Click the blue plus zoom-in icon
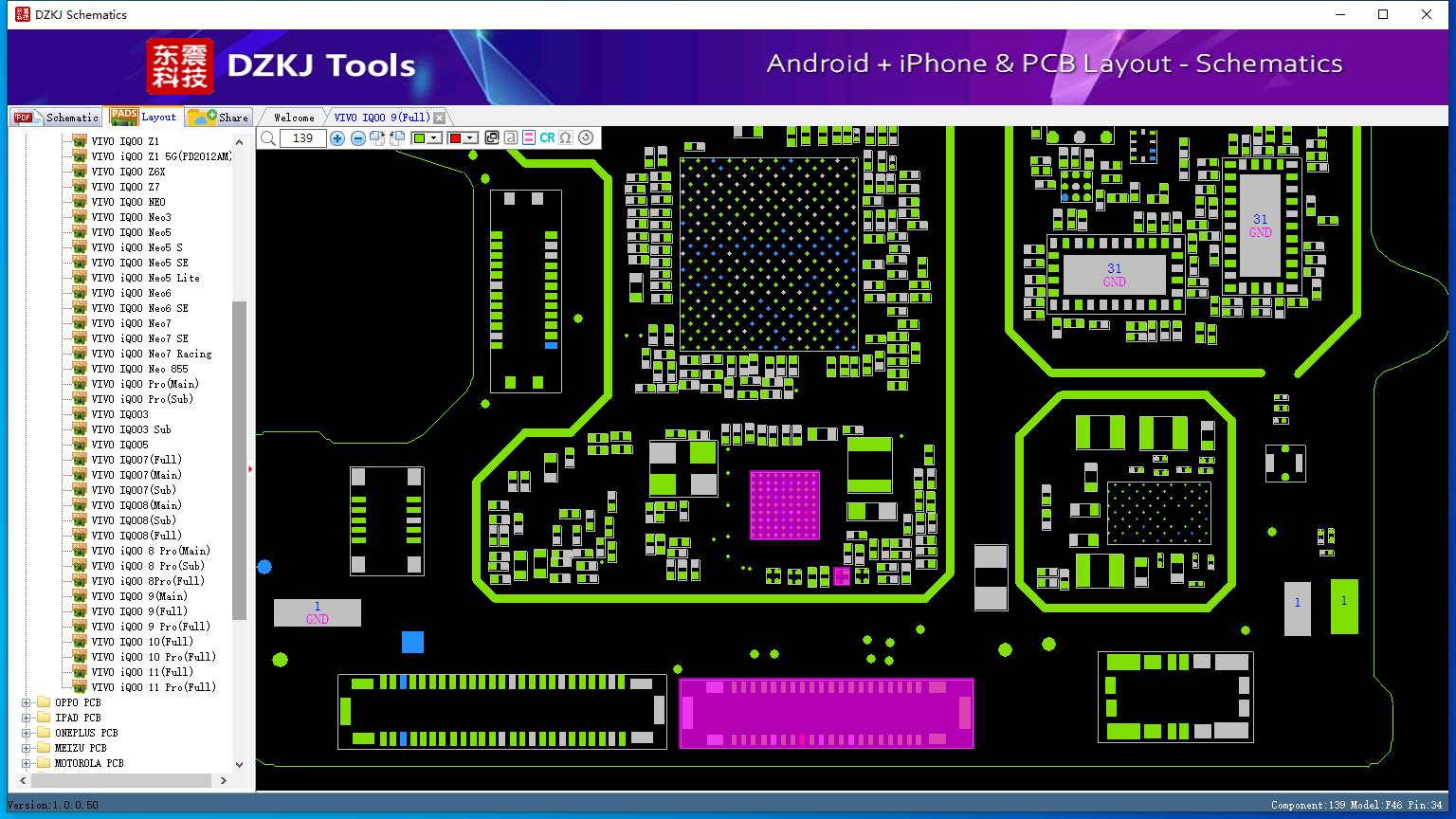 (337, 138)
